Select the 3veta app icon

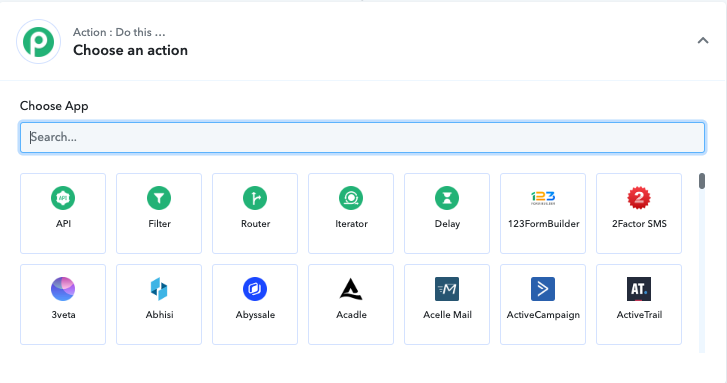[x=63, y=289]
